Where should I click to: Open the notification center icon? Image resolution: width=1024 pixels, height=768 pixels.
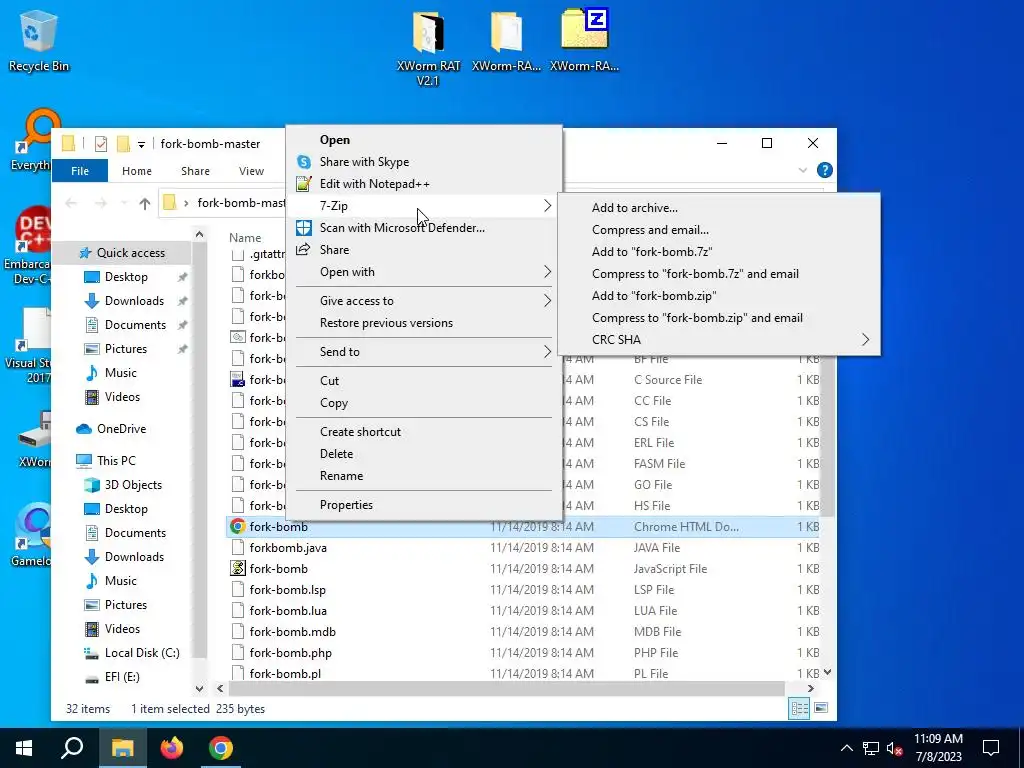(x=991, y=748)
